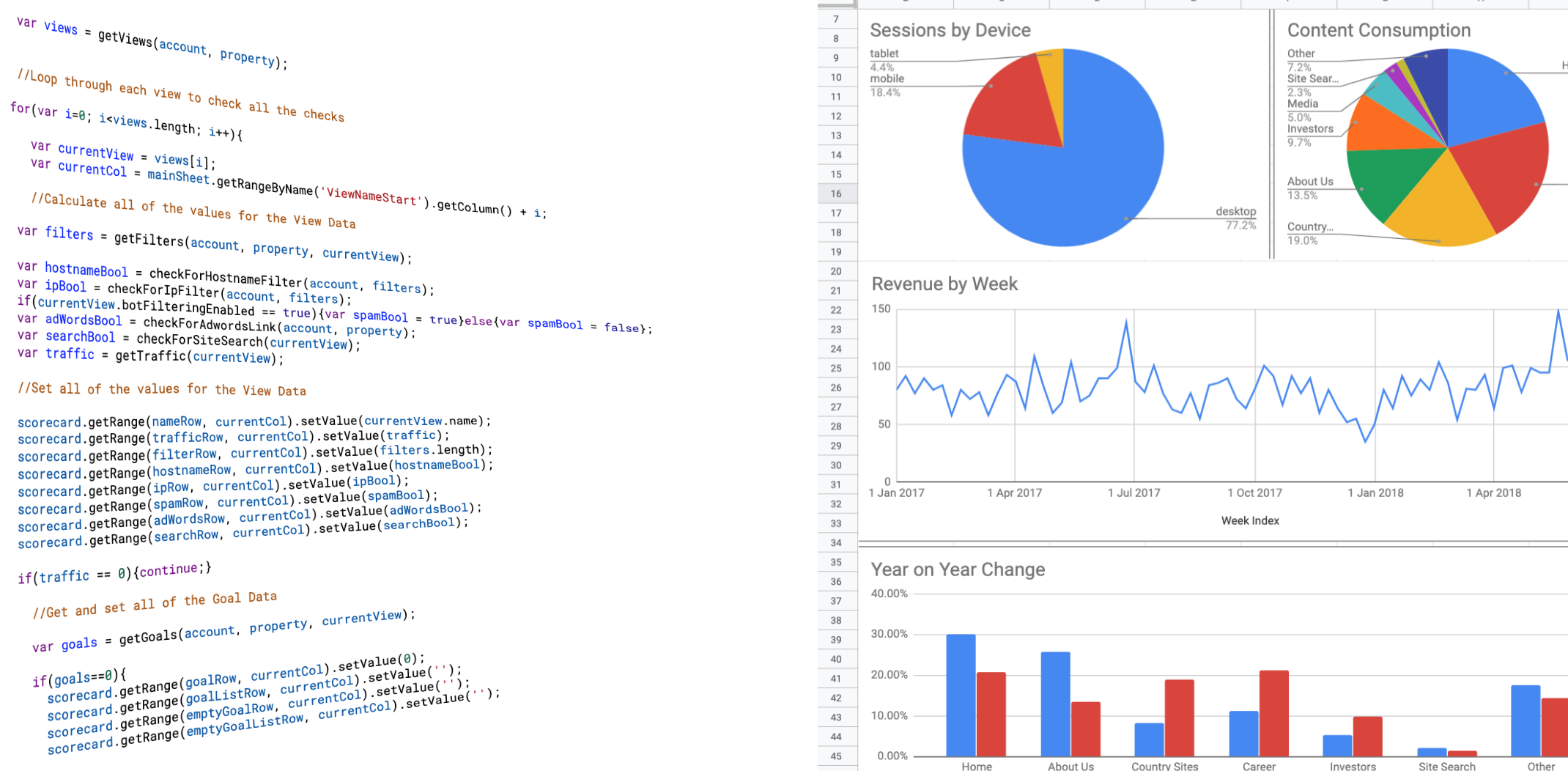Viewport: 1568px width, 771px height.
Task: Select spreadsheet row header 10
Action: [836, 77]
